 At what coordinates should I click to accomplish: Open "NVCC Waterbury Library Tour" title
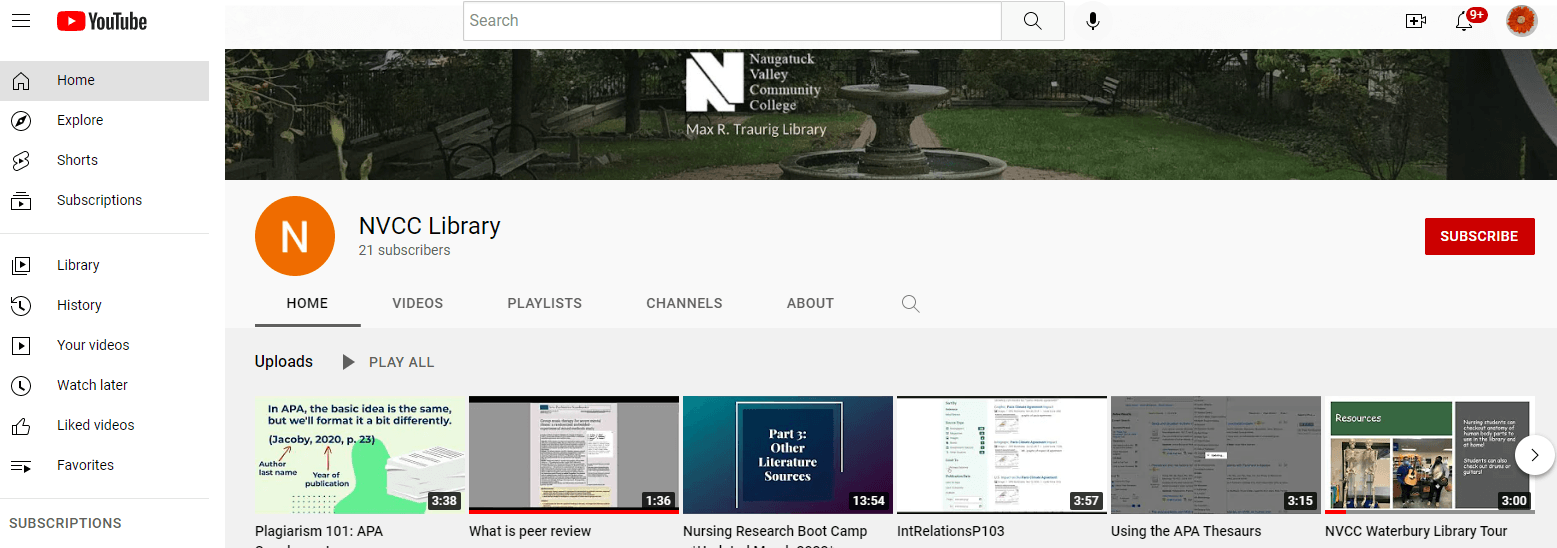click(1416, 531)
